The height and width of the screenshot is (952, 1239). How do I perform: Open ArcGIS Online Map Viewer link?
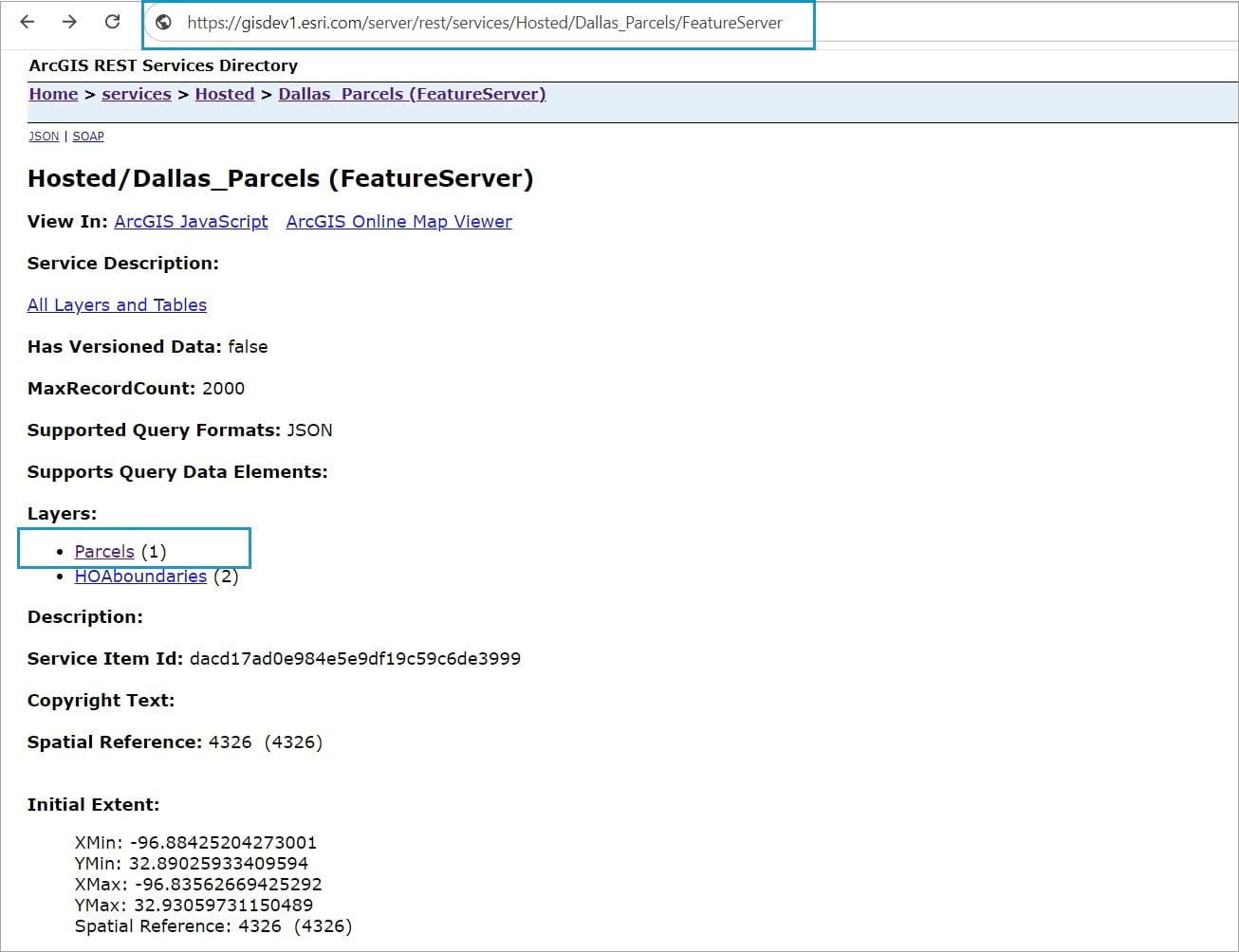tap(398, 222)
